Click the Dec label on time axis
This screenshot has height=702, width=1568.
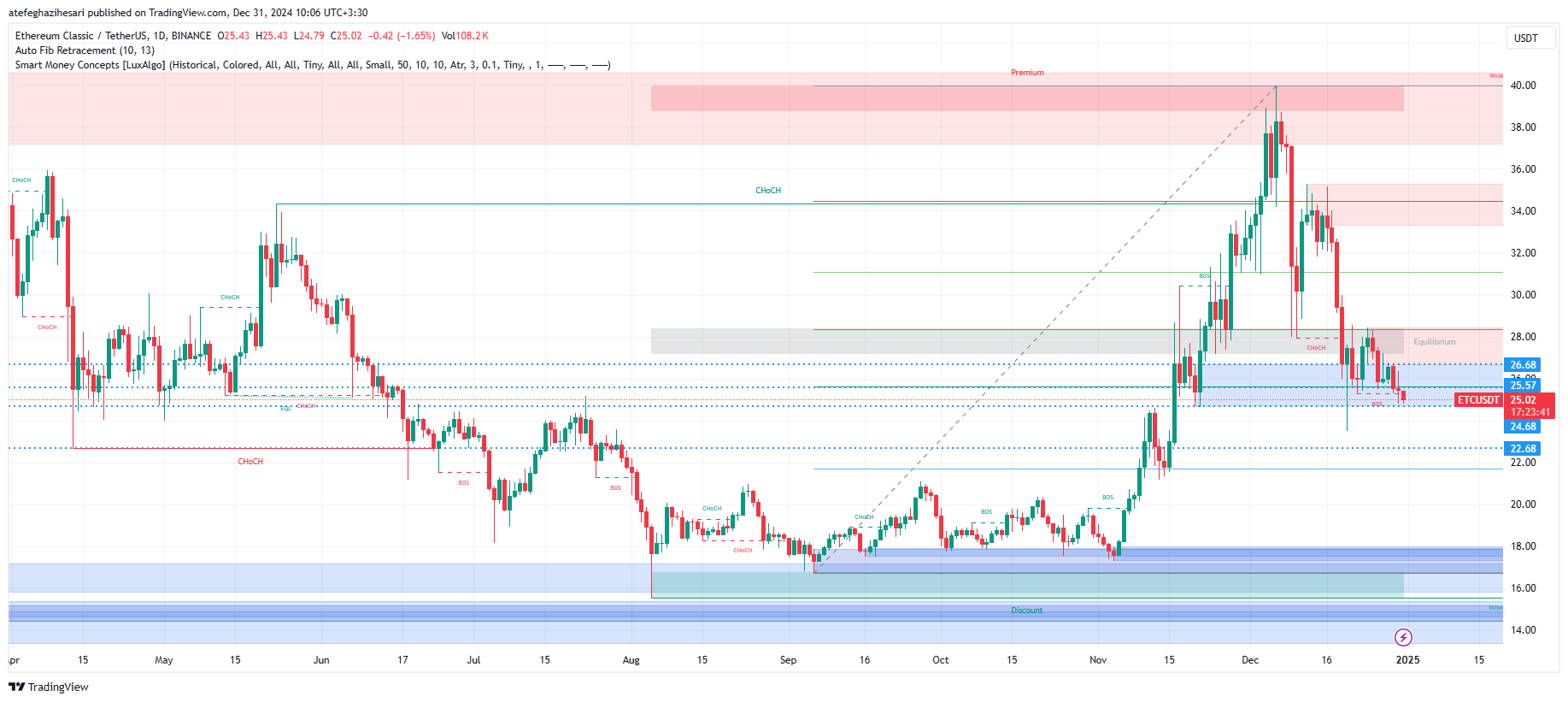point(1250,660)
